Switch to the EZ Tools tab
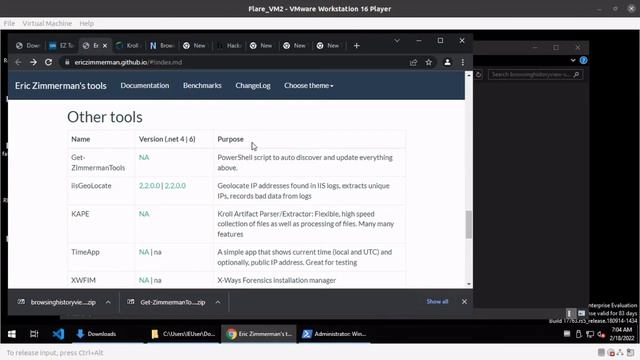 61,46
